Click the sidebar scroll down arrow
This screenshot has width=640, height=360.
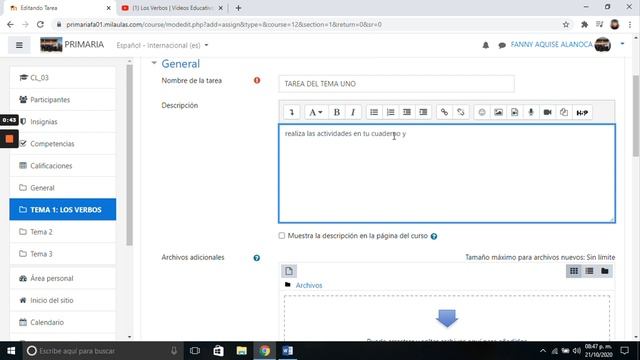tap(129, 337)
